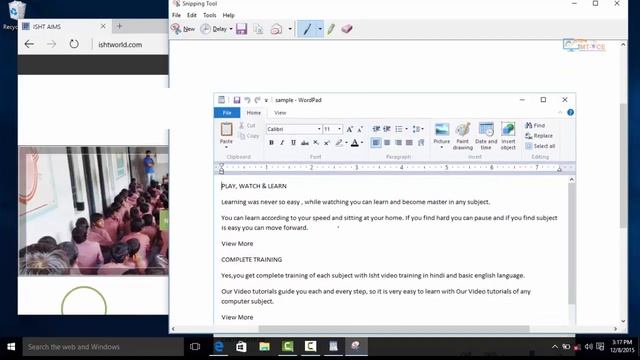Click the browser refresh icon

[73, 44]
